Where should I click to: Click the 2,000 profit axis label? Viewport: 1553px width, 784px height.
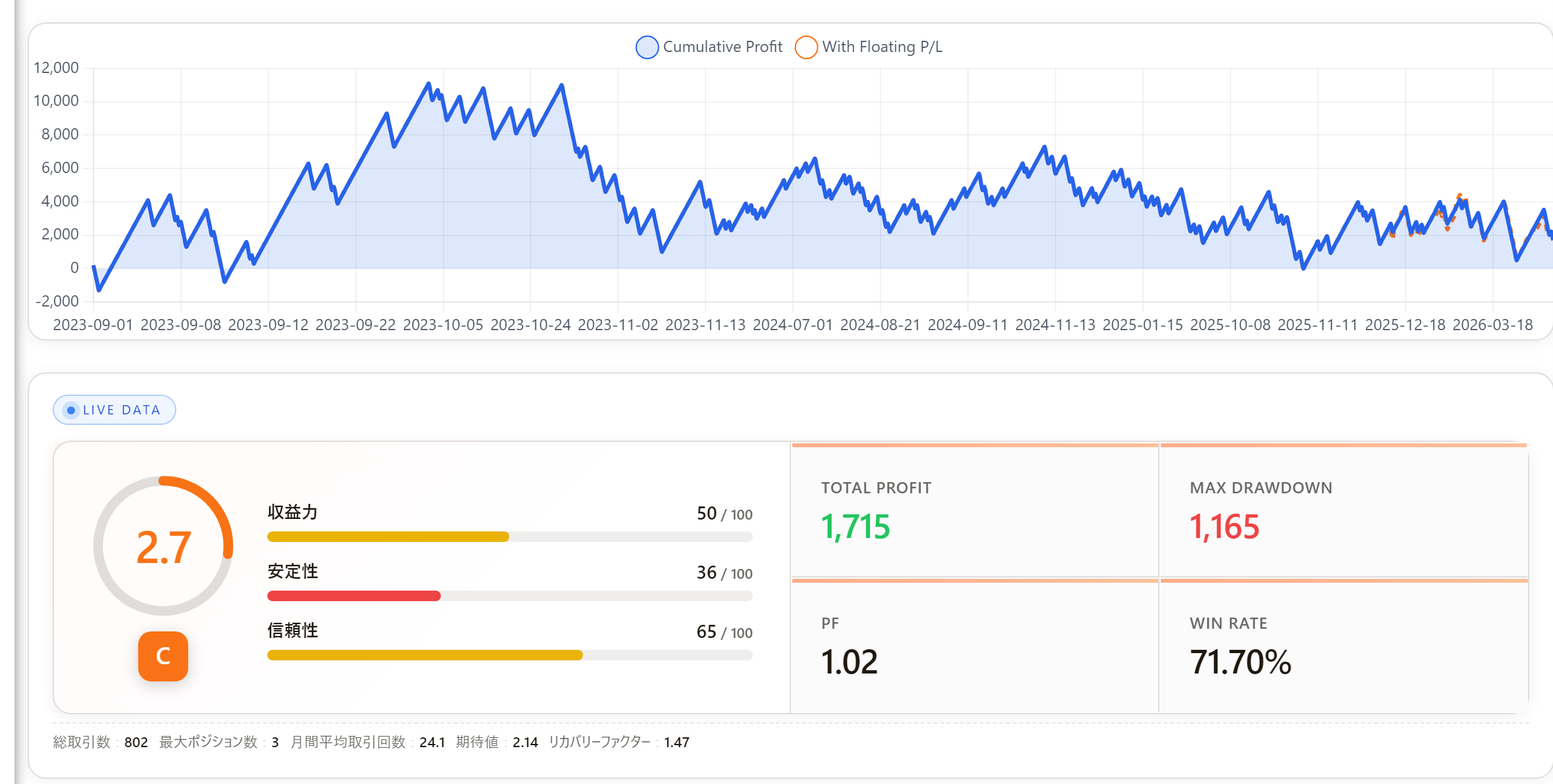60,234
